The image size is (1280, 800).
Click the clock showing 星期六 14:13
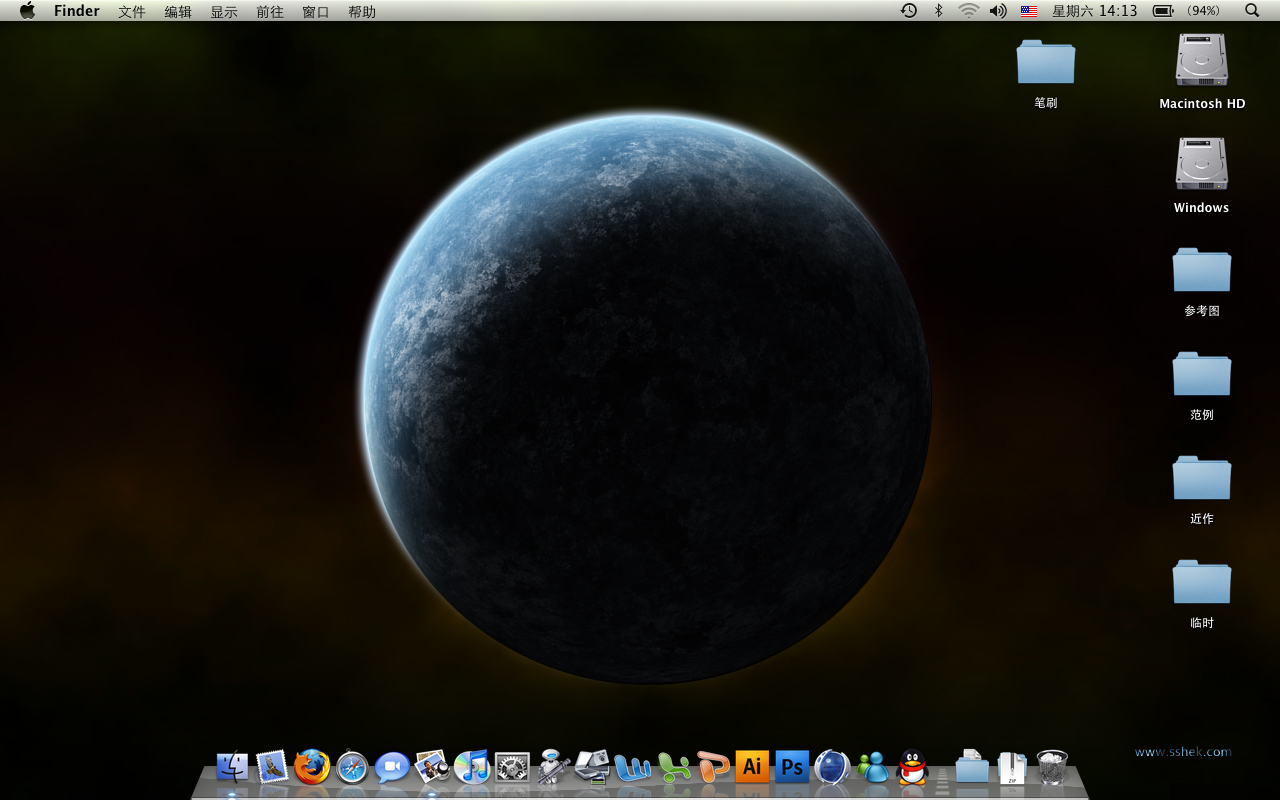pos(1095,11)
